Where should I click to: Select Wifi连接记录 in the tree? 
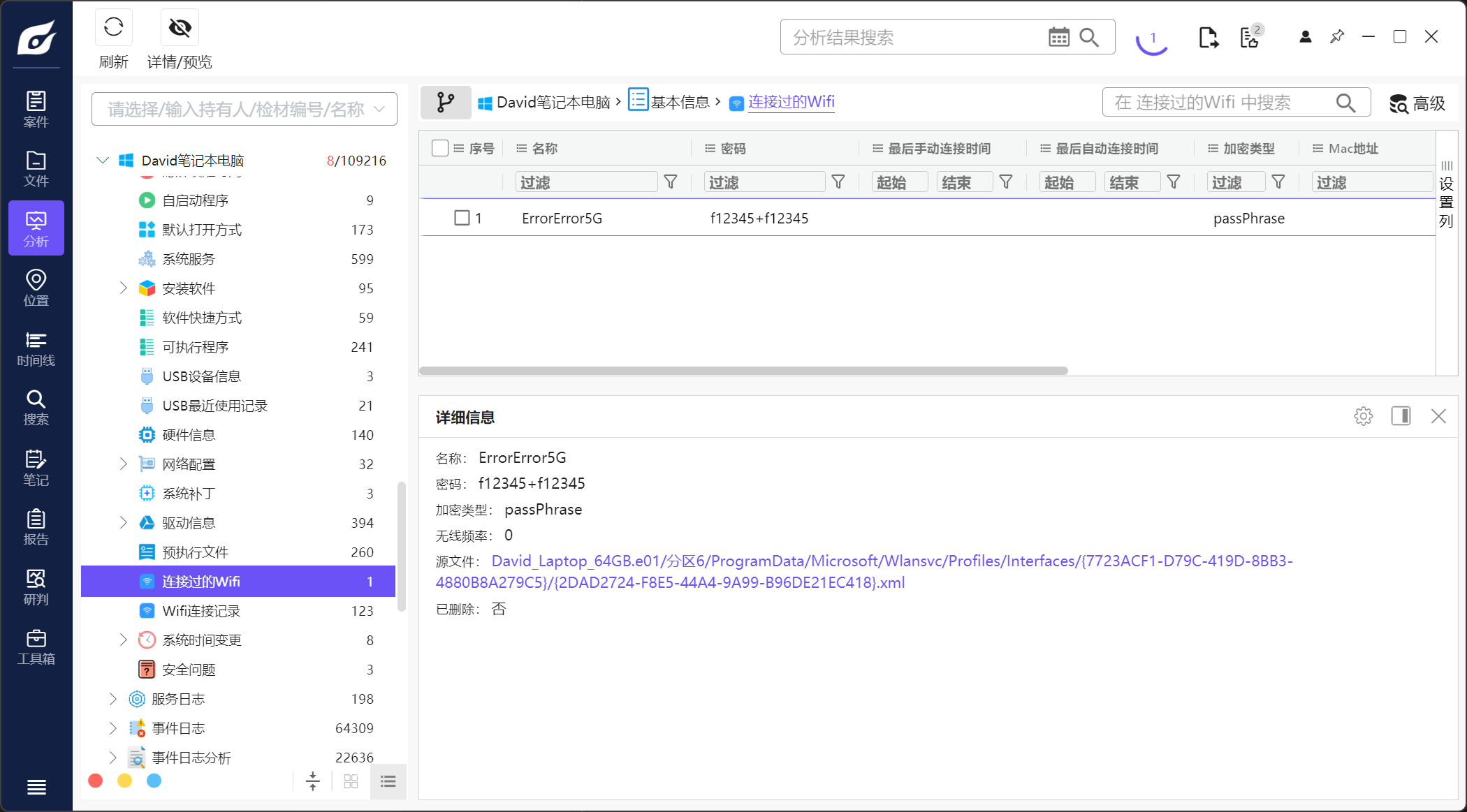[x=201, y=611]
